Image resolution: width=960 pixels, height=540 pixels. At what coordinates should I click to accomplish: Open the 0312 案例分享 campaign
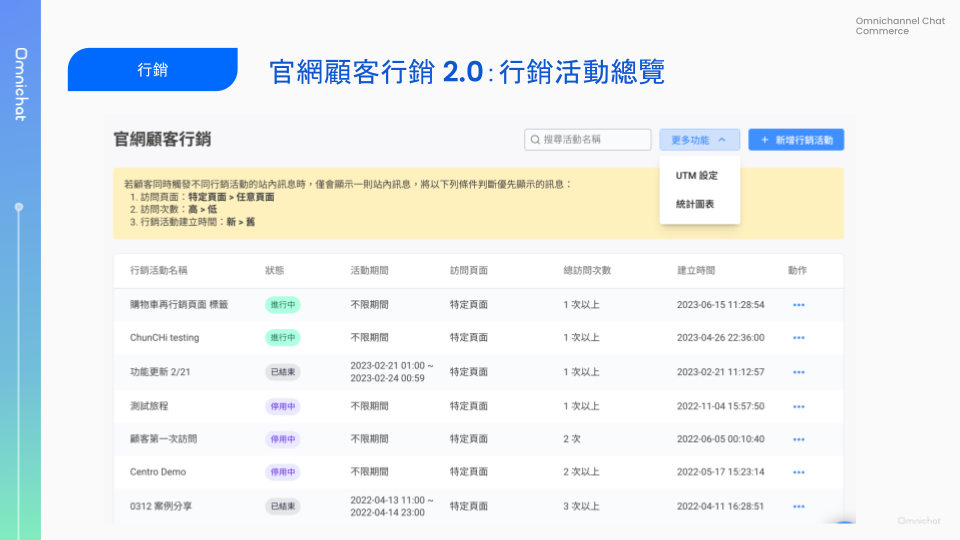pos(161,507)
